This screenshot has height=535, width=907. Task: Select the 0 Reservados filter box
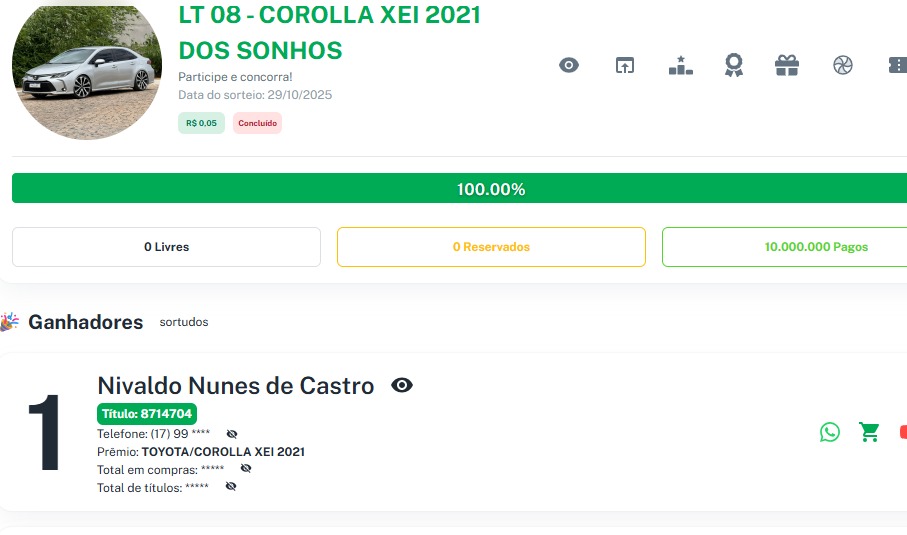click(491, 247)
